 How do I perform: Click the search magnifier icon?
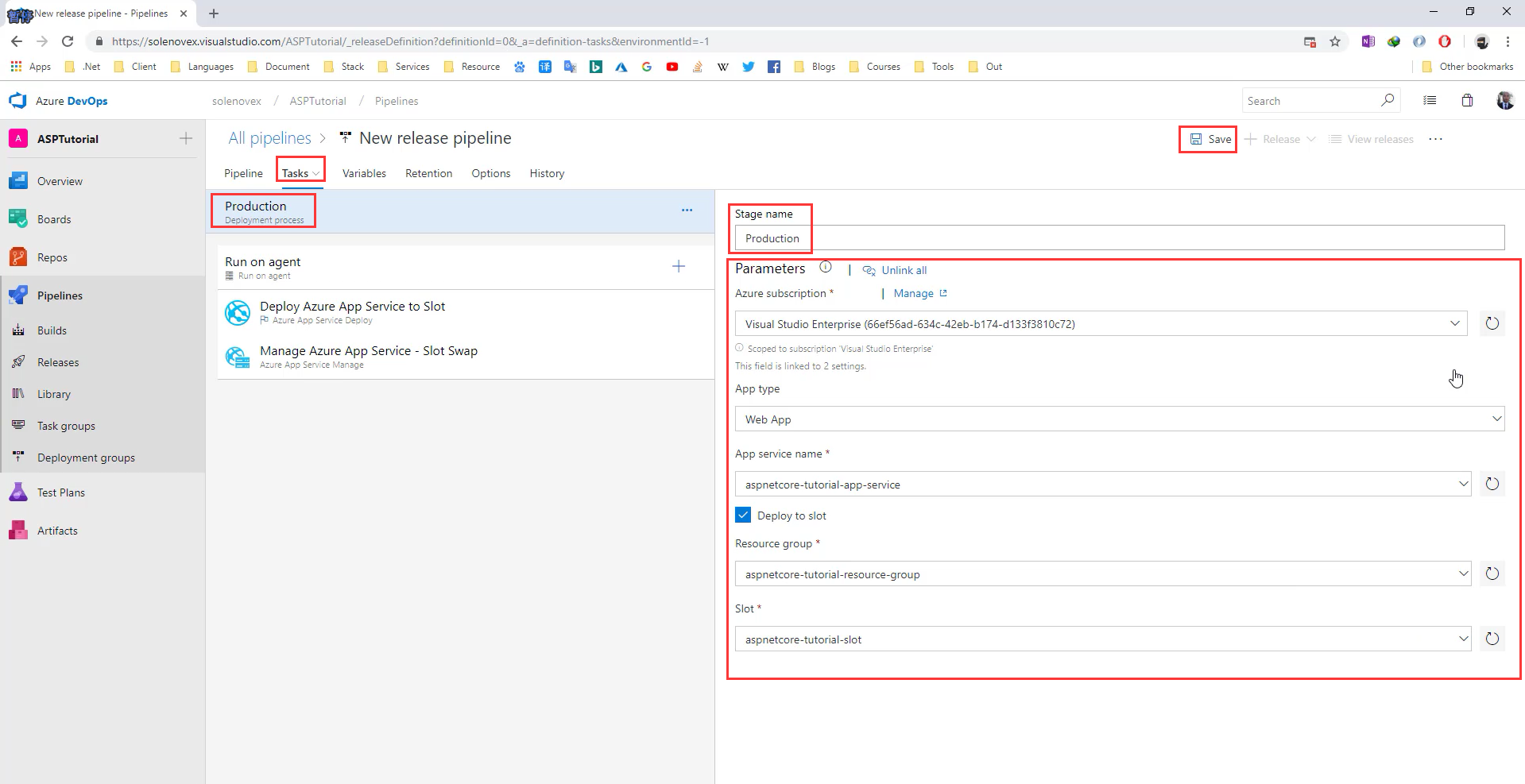point(1388,100)
